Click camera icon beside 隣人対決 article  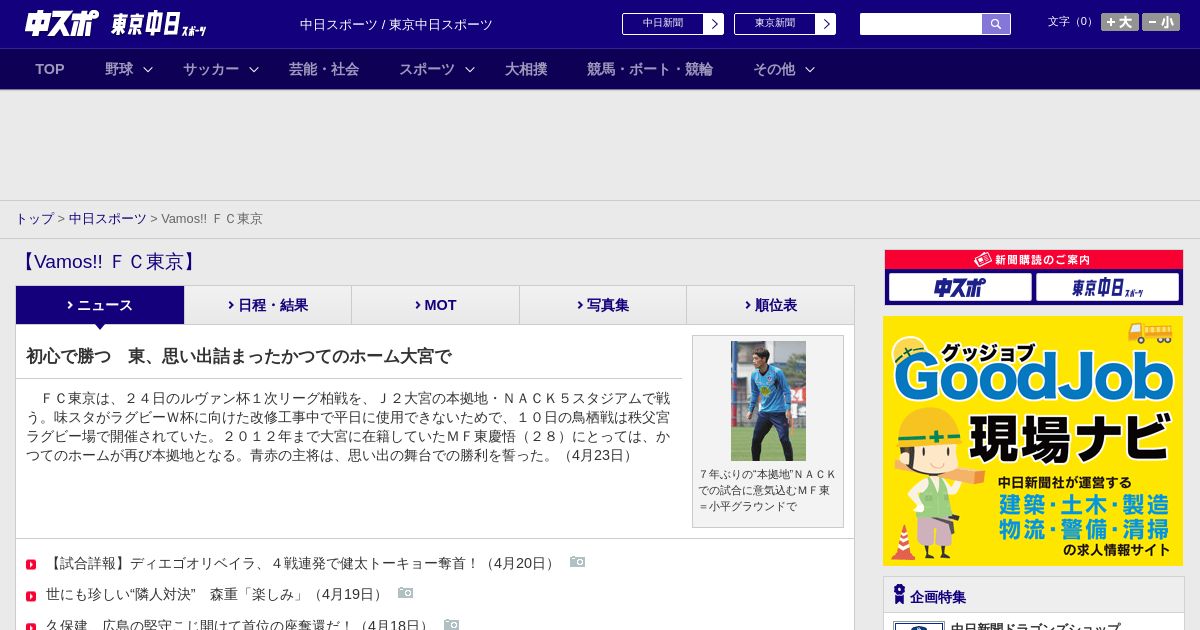pyautogui.click(x=405, y=593)
